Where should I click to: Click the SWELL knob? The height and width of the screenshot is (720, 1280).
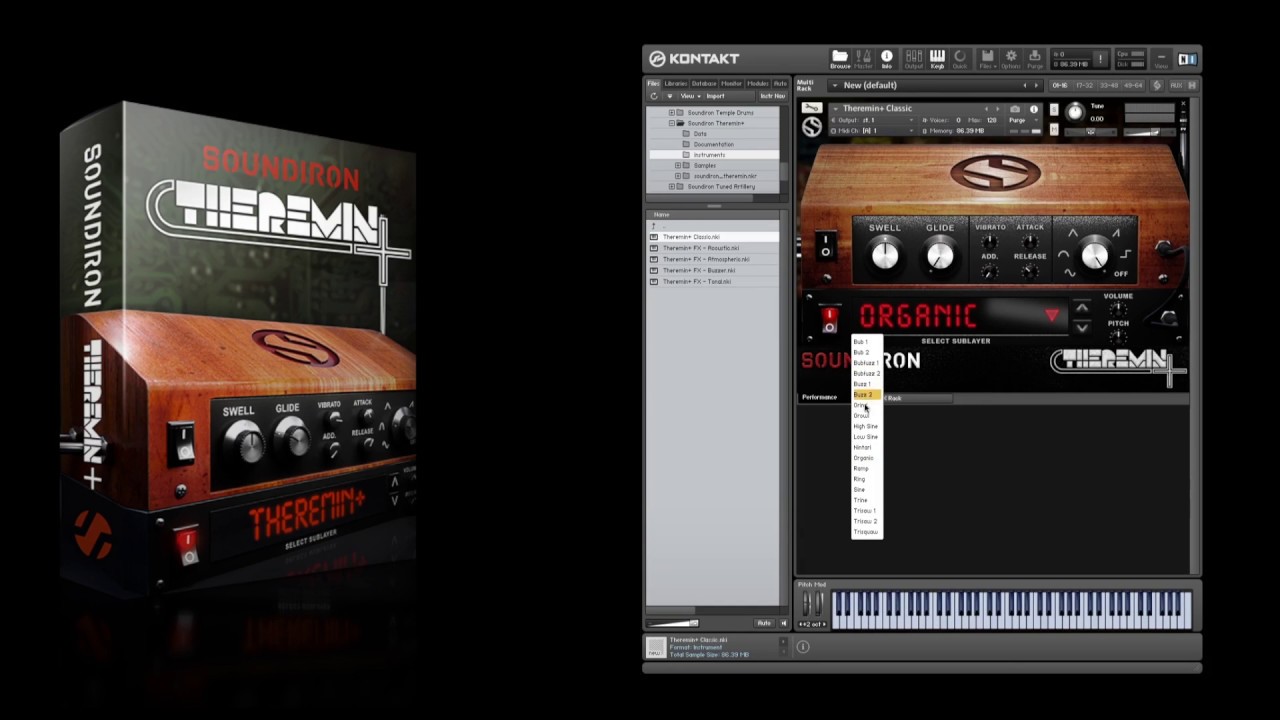tap(885, 256)
